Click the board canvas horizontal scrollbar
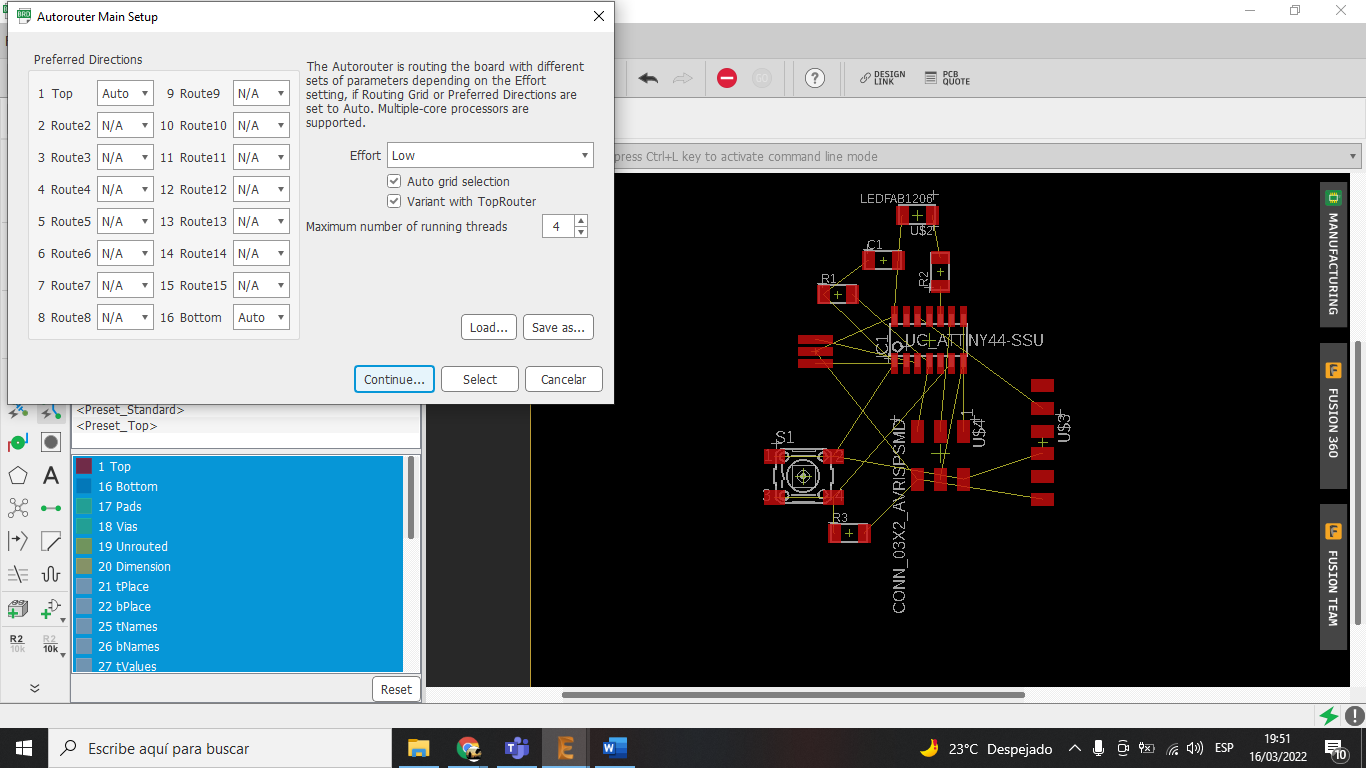This screenshot has height=768, width=1366. 793,695
